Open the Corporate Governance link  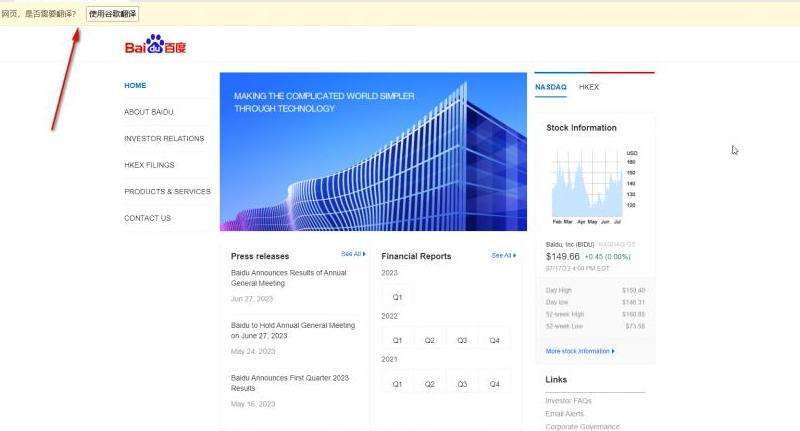click(x=582, y=426)
